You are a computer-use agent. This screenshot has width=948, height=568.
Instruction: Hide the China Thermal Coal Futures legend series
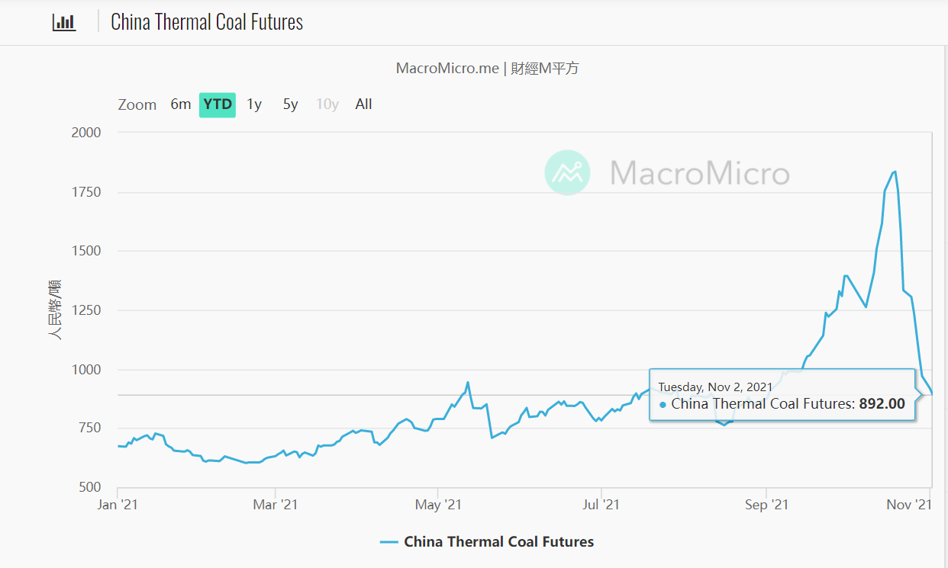click(498, 542)
